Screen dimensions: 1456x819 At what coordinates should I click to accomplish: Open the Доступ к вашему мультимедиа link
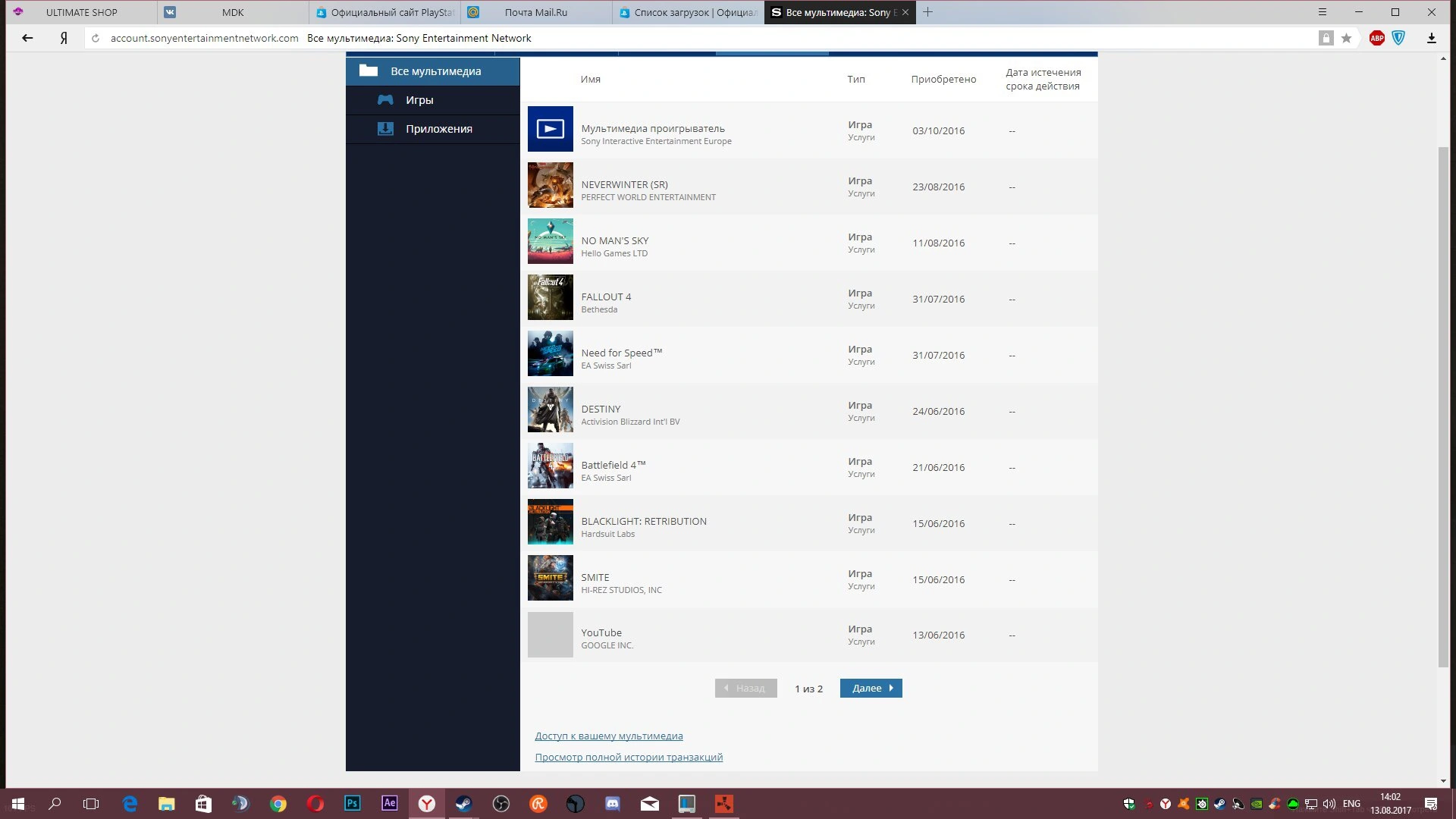609,736
